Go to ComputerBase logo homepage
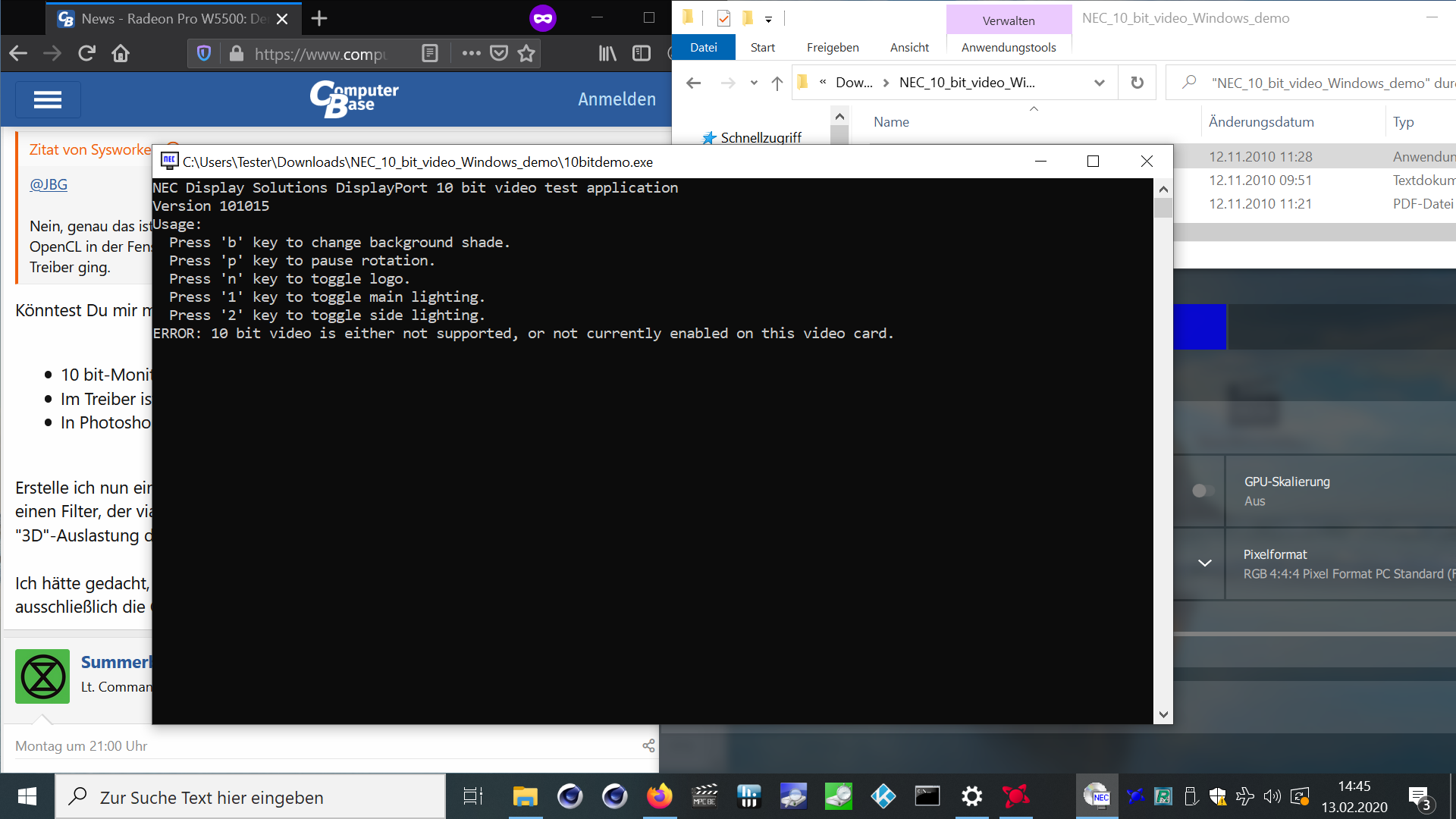 click(353, 99)
